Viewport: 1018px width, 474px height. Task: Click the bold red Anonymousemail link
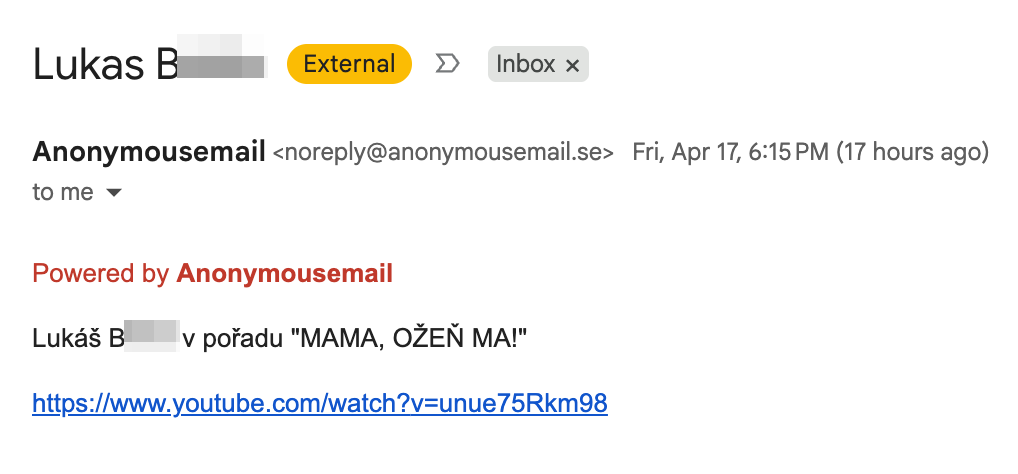click(x=284, y=273)
